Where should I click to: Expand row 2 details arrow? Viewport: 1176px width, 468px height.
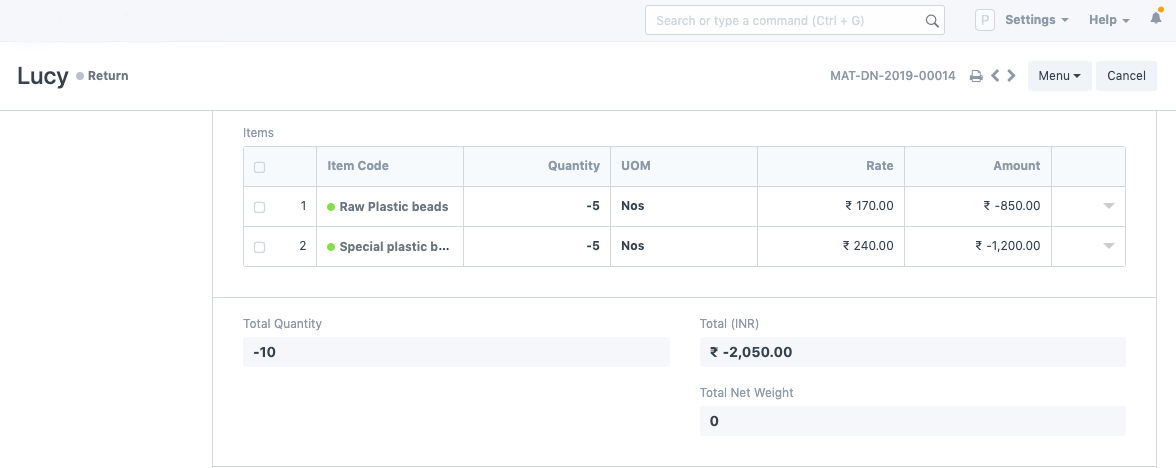[x=1108, y=247]
